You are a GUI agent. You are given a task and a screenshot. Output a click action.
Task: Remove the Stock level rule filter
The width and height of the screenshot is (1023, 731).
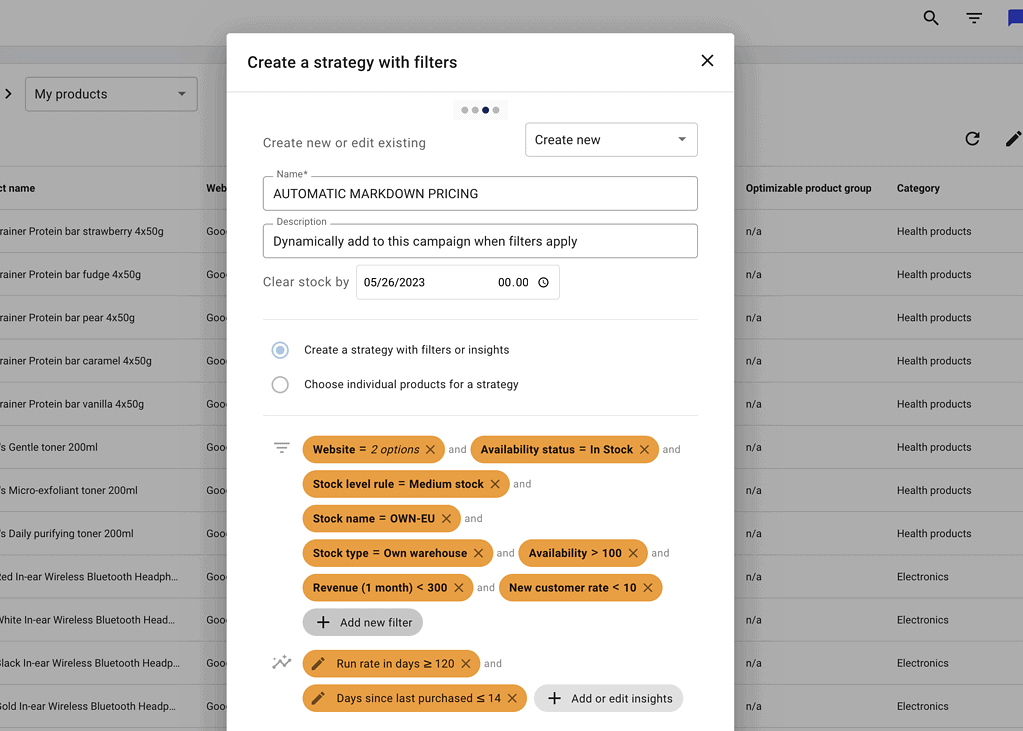[495, 484]
